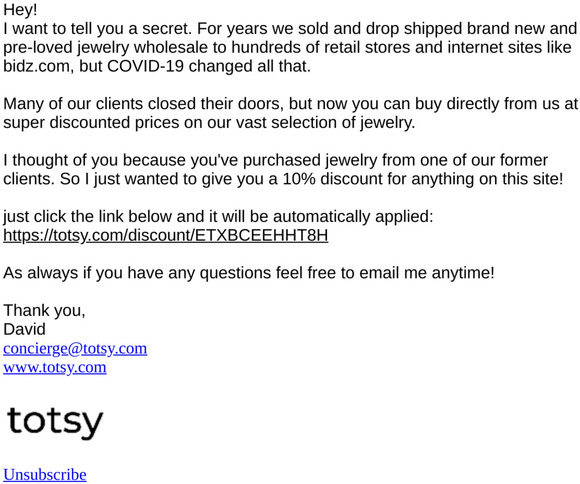Click the totsy logo image
580x484 pixels.
tap(55, 424)
